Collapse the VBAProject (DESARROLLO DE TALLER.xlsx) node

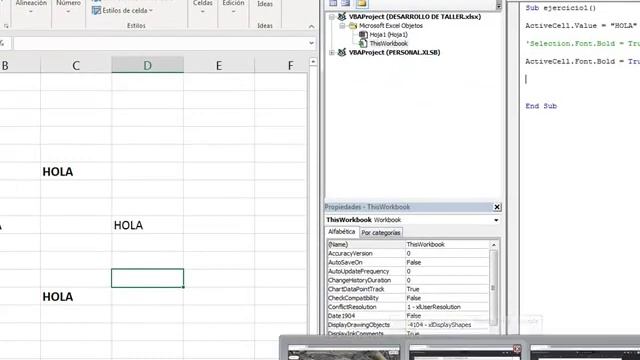[332, 17]
